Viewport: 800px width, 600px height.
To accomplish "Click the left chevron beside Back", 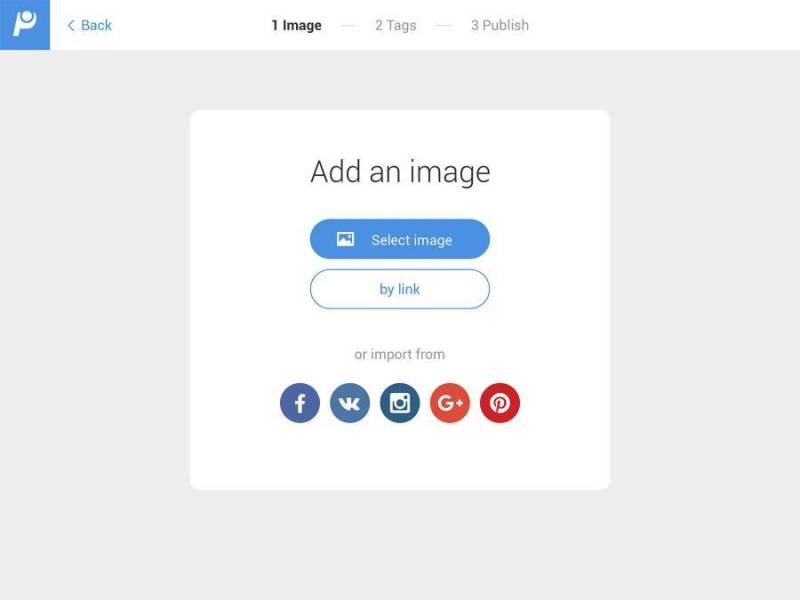I will (x=71, y=26).
